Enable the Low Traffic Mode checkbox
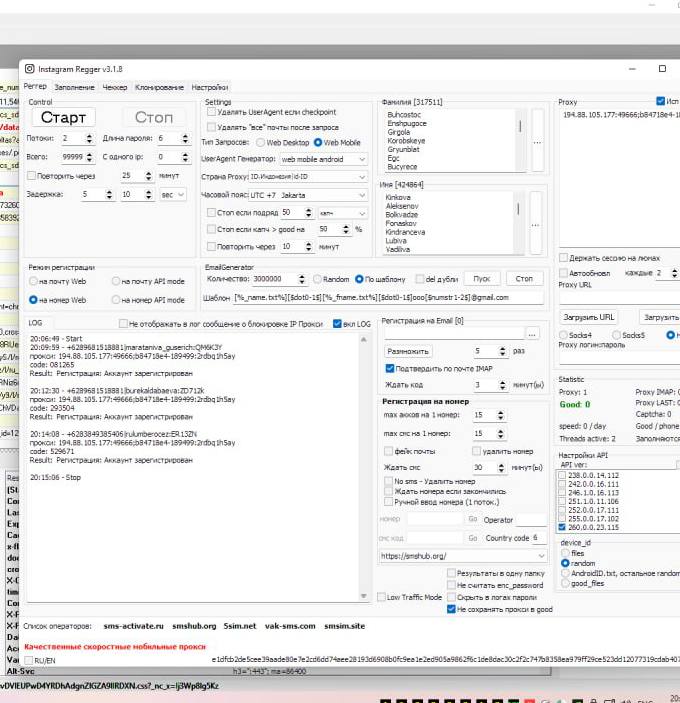 380,597
